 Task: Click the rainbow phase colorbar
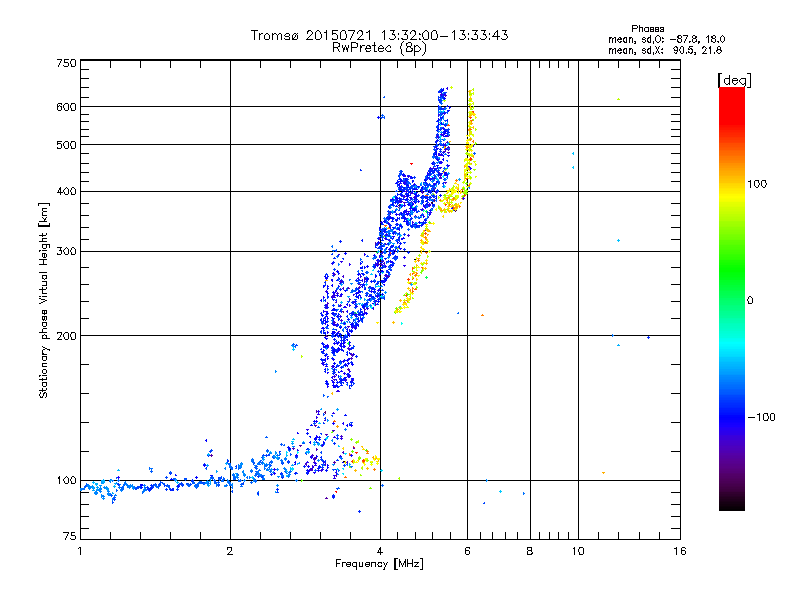[x=732, y=299]
